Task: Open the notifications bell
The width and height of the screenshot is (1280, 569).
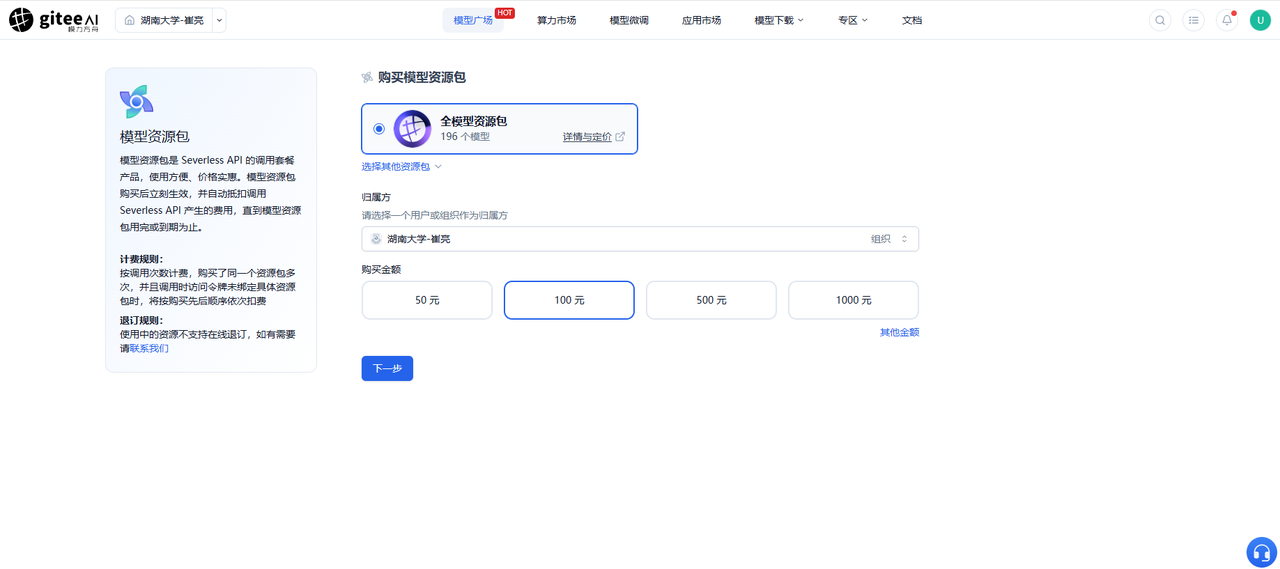Action: point(1227,20)
